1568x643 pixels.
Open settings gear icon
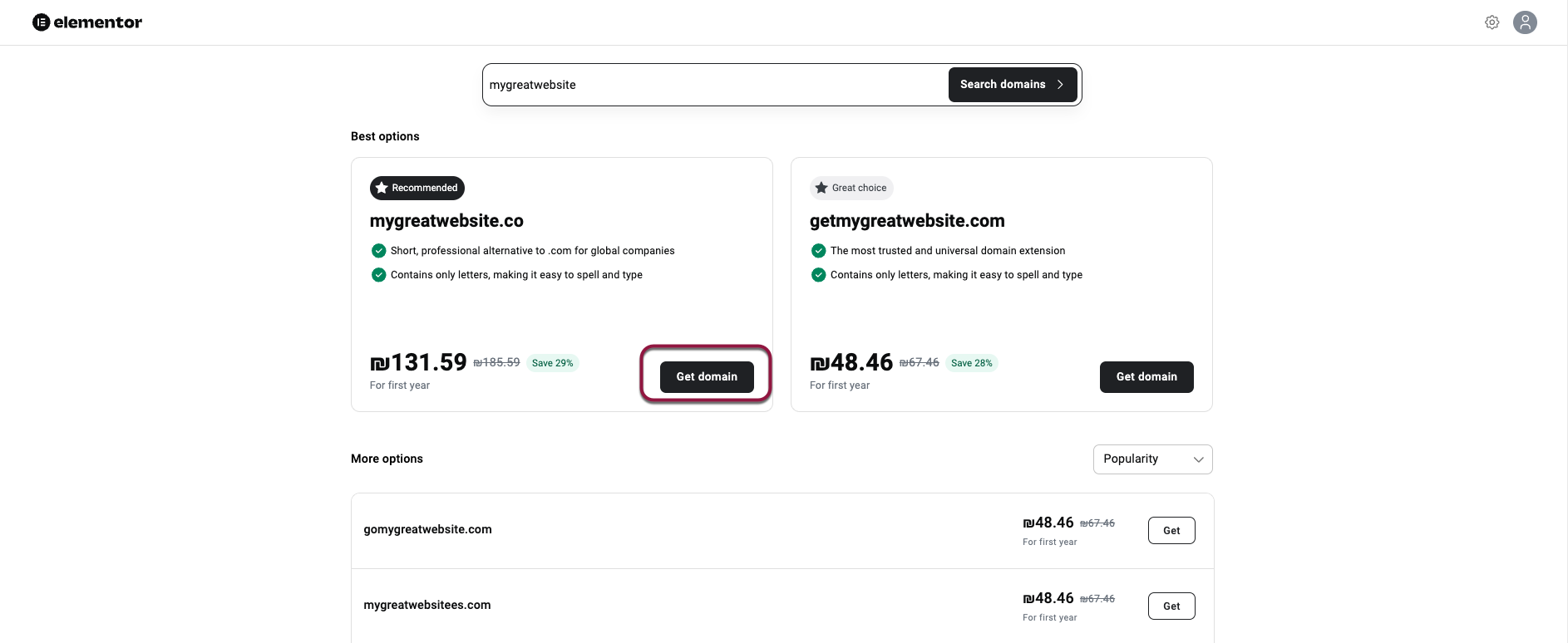[x=1492, y=22]
